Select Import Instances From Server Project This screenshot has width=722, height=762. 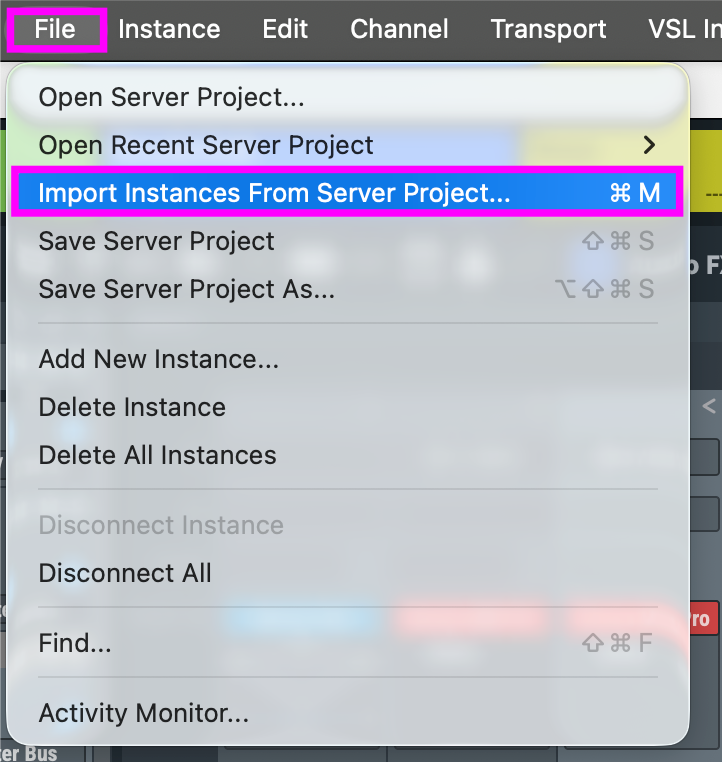274,193
